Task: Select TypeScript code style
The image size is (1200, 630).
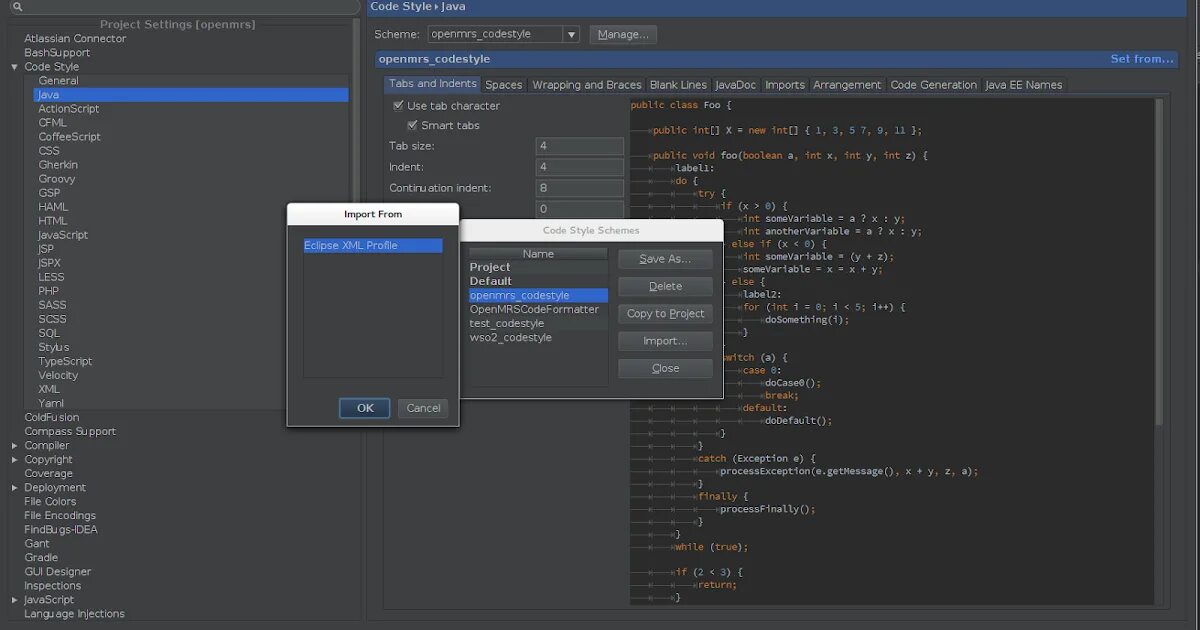Action: [65, 362]
